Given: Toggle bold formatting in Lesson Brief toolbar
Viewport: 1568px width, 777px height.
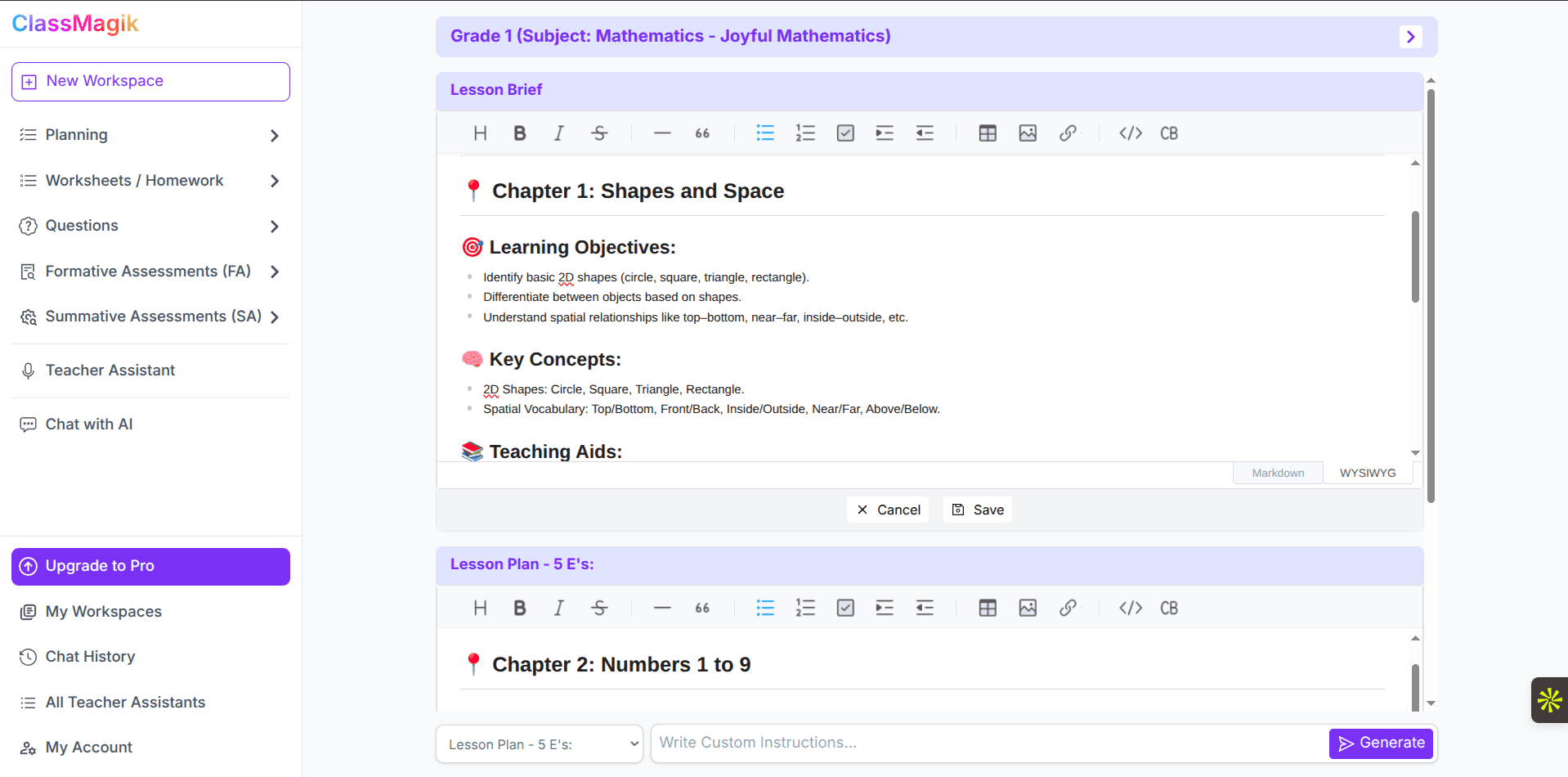Looking at the screenshot, I should point(519,132).
